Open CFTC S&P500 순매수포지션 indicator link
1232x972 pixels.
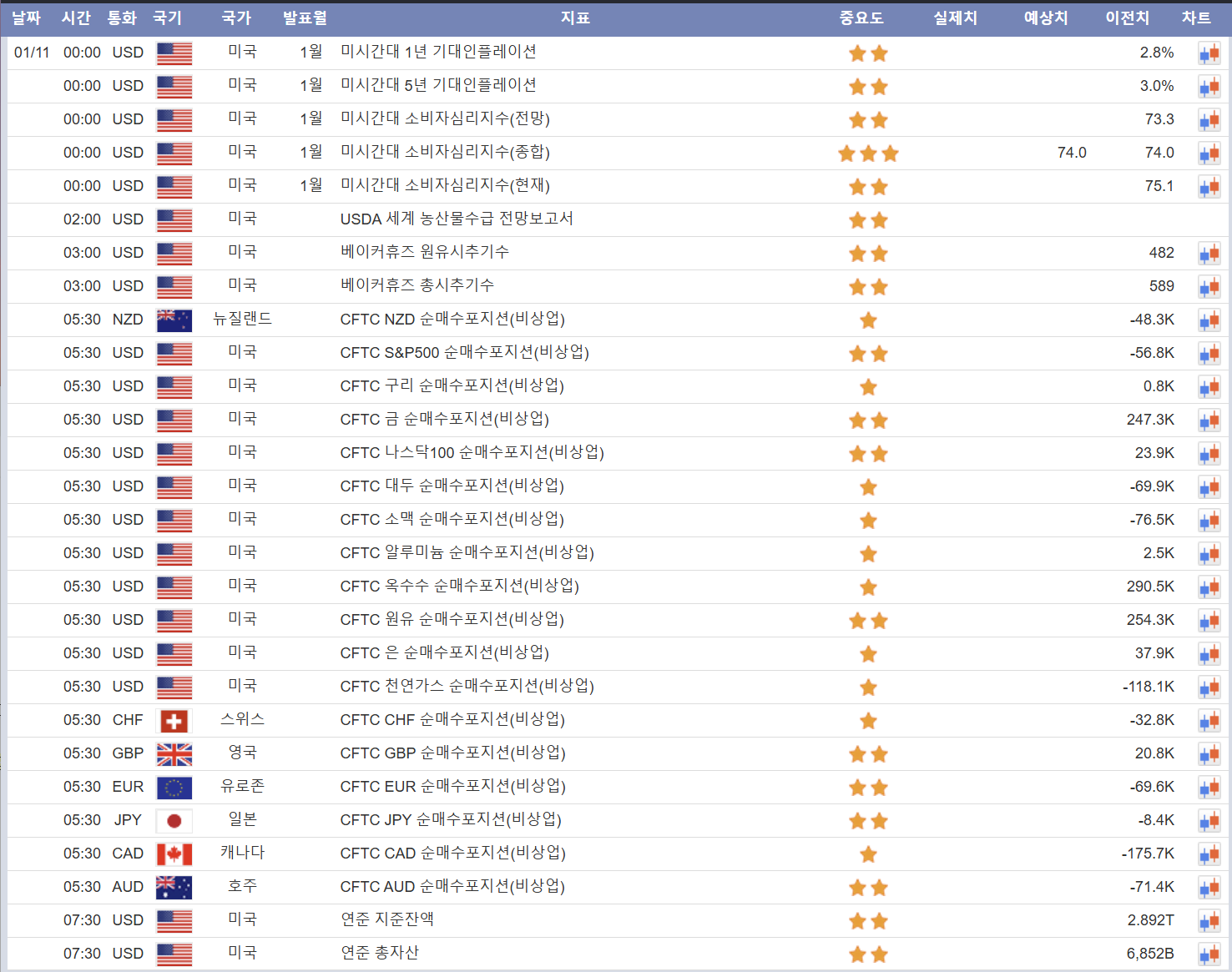[464, 352]
